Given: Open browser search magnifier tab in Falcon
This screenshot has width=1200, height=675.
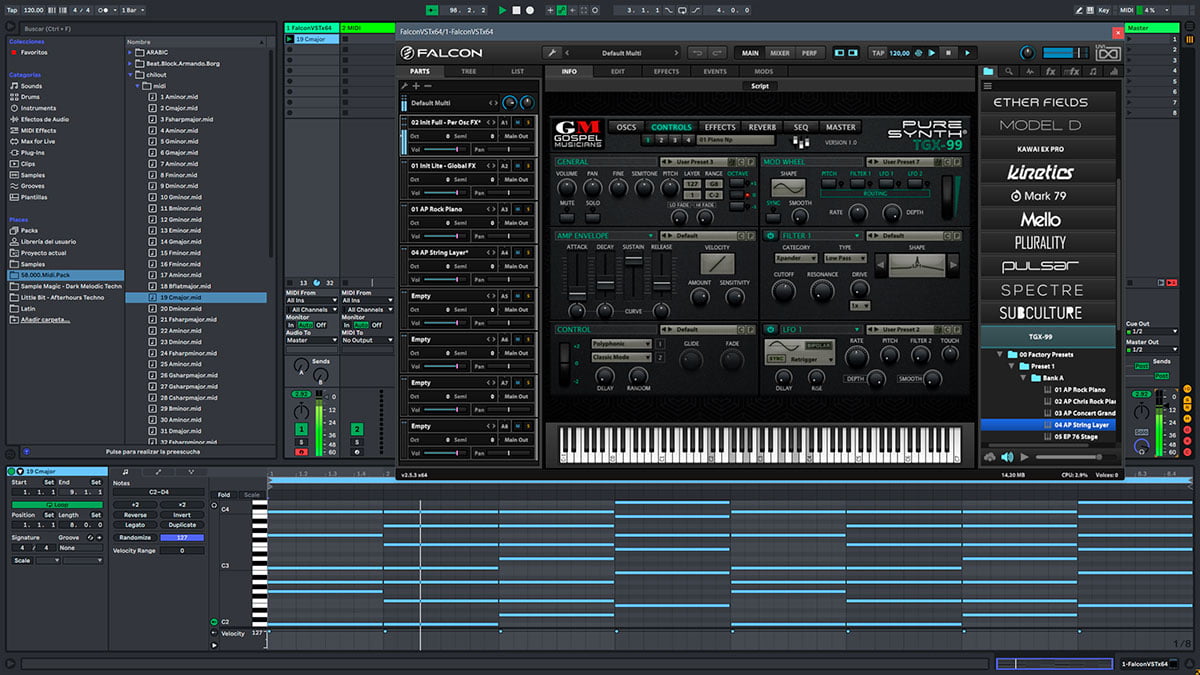Looking at the screenshot, I should [x=1009, y=71].
